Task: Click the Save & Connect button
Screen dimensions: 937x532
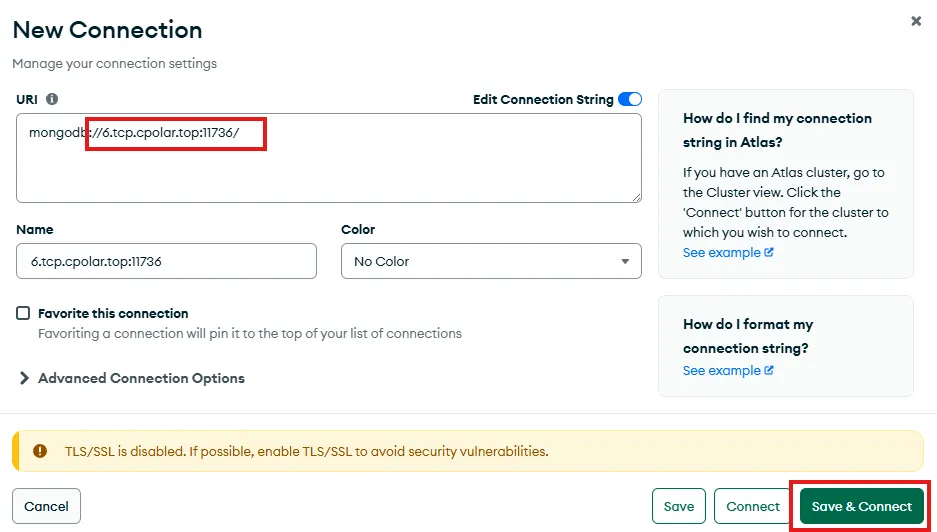Action: pyautogui.click(x=862, y=506)
